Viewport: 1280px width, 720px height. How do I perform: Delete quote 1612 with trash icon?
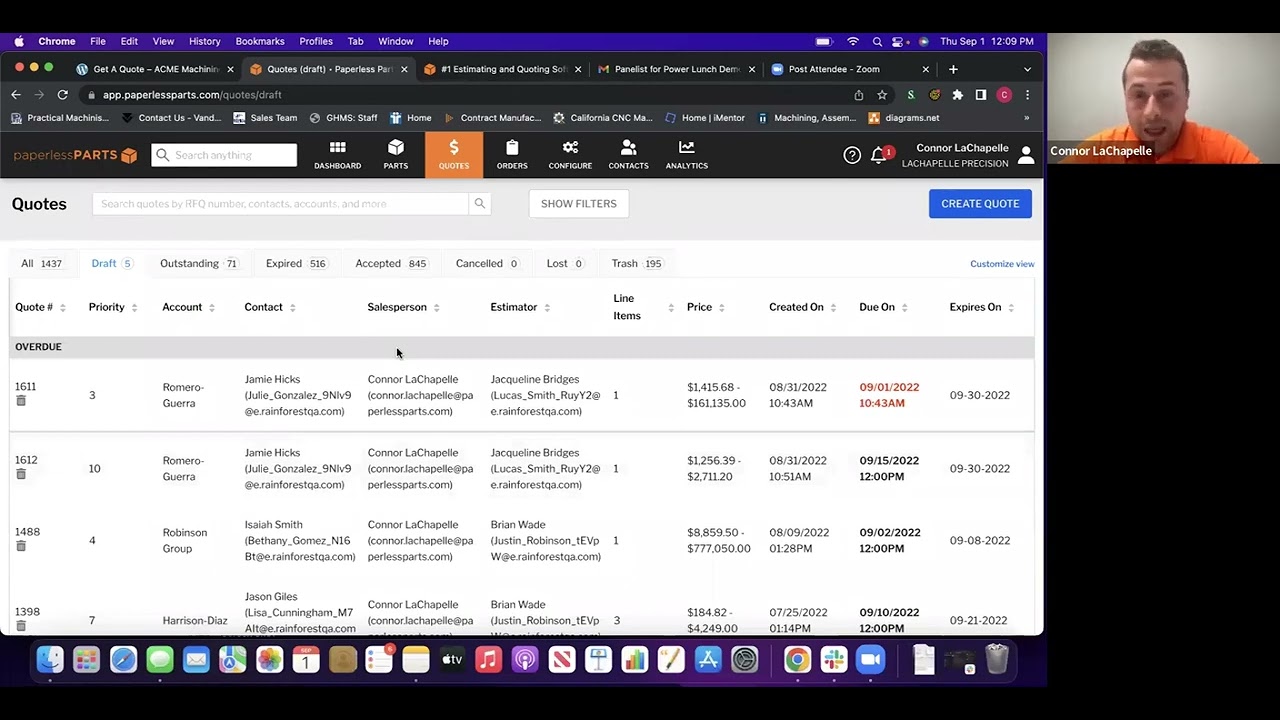coord(20,474)
